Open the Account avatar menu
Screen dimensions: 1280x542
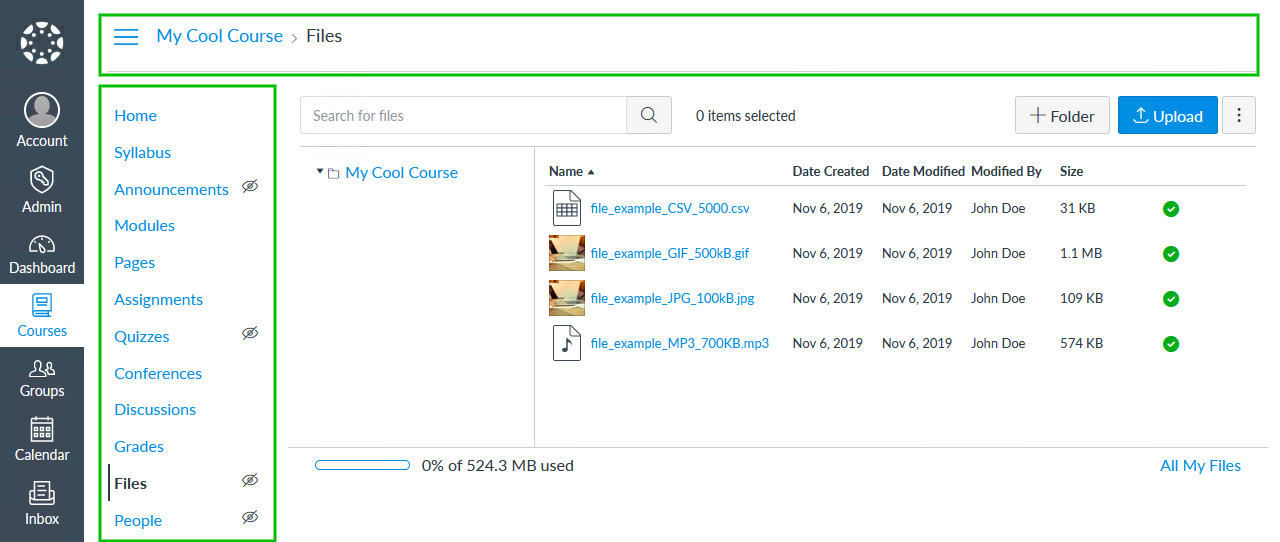coord(42,110)
